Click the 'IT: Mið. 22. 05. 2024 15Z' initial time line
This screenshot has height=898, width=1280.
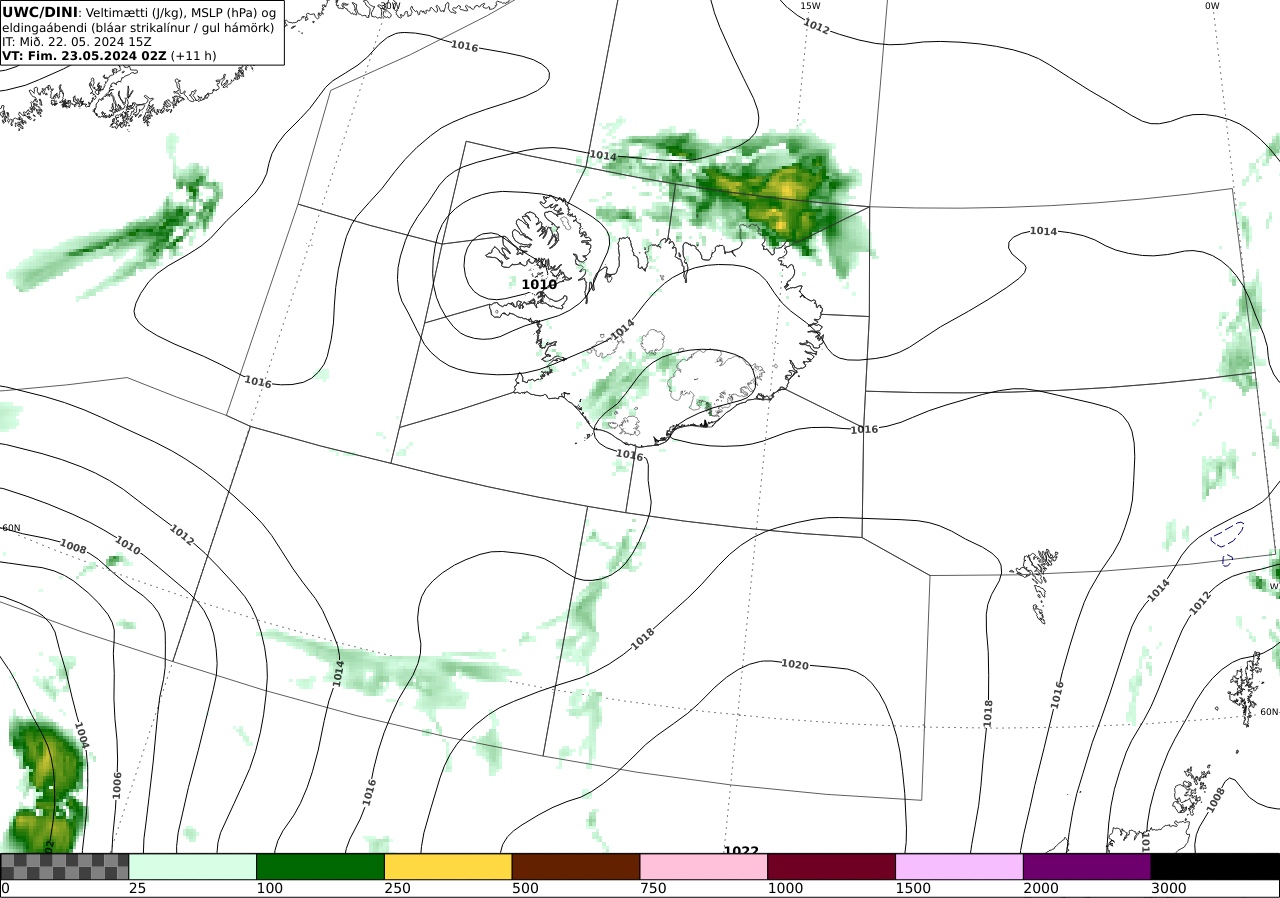77,42
